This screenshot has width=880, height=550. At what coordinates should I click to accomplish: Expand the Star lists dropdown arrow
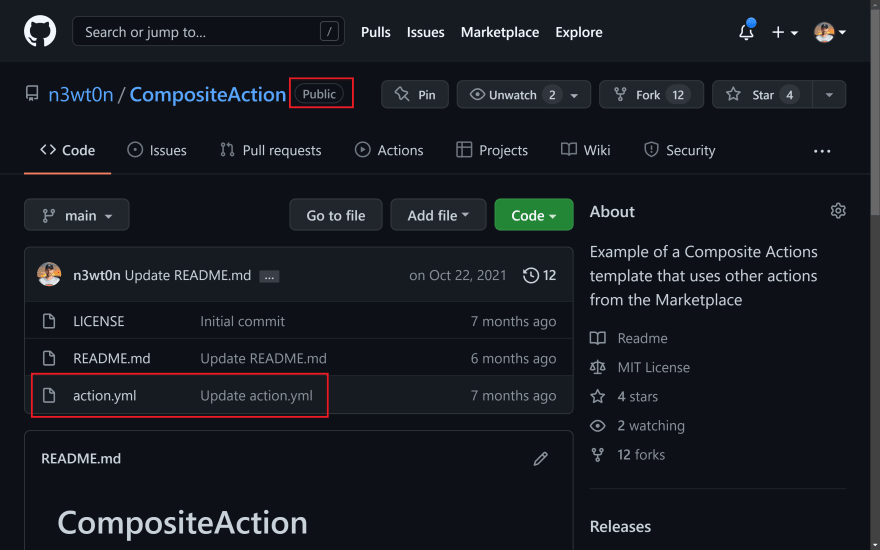[x=829, y=94]
